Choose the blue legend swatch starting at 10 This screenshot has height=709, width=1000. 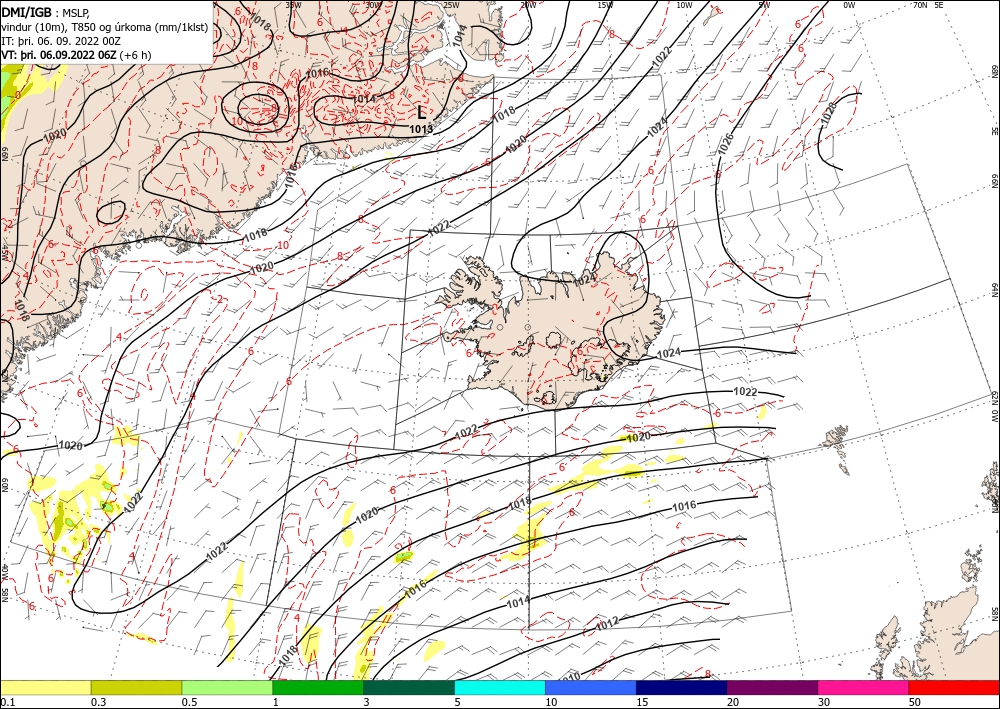591,687
